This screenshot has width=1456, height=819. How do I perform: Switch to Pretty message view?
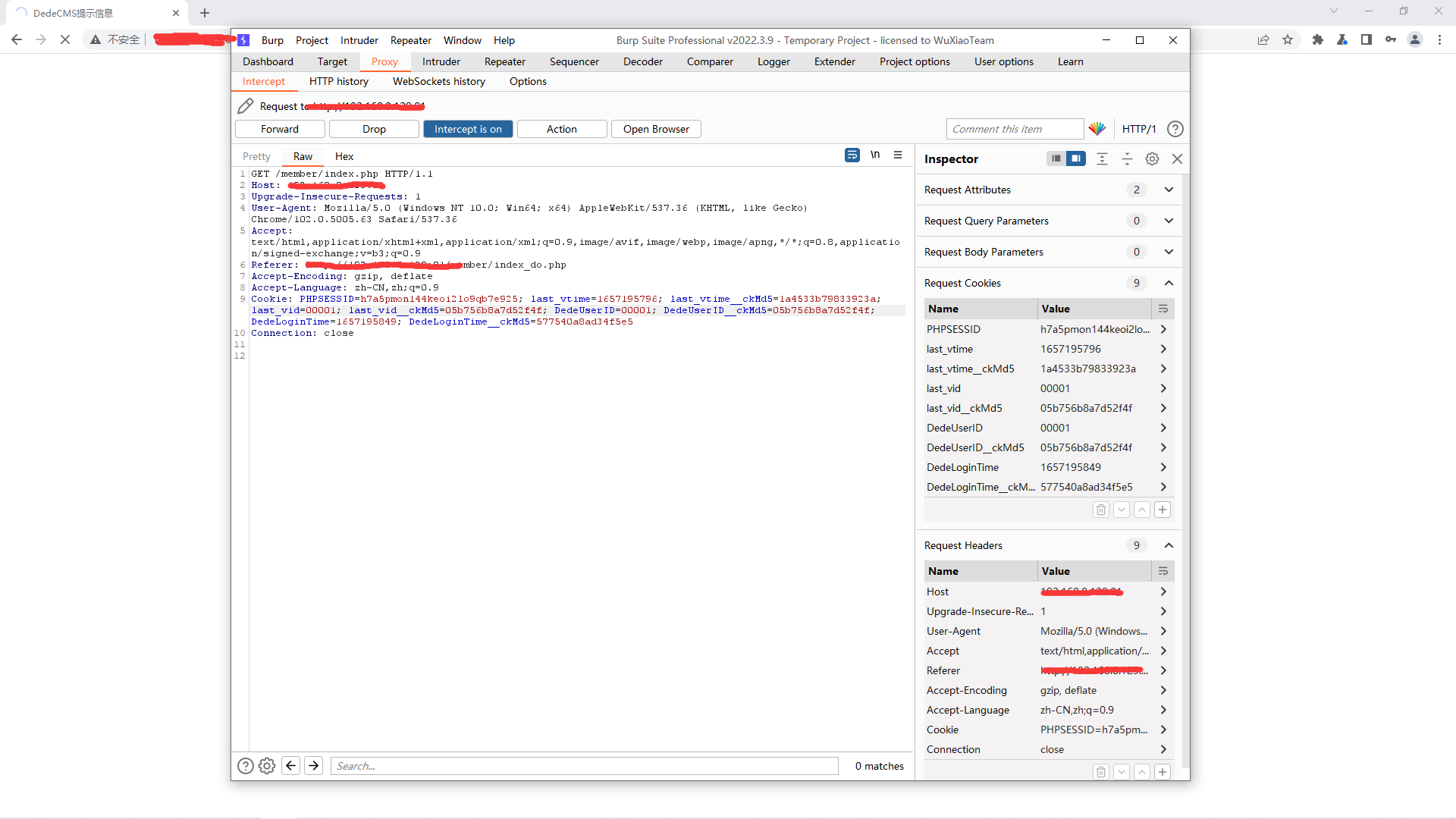tap(256, 156)
